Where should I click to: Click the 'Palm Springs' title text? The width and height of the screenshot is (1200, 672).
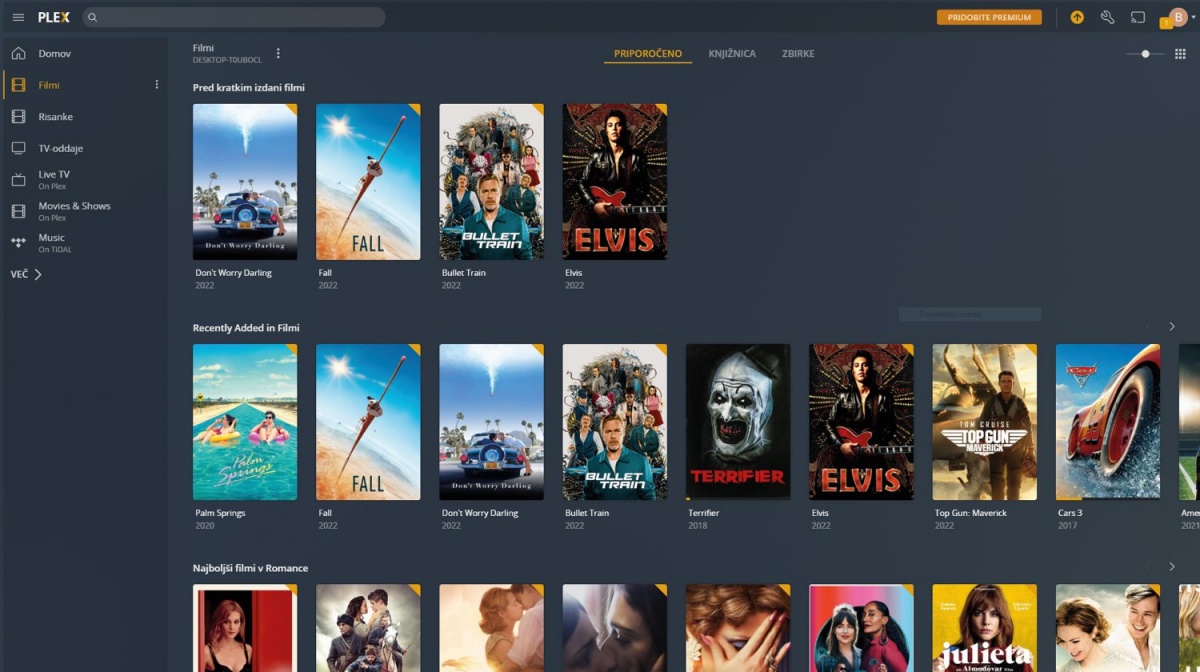pyautogui.click(x=220, y=513)
